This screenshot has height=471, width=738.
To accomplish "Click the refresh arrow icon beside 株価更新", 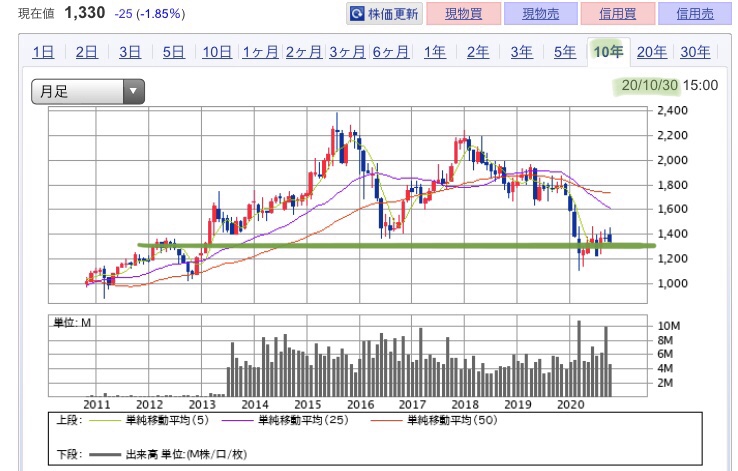I will (357, 14).
